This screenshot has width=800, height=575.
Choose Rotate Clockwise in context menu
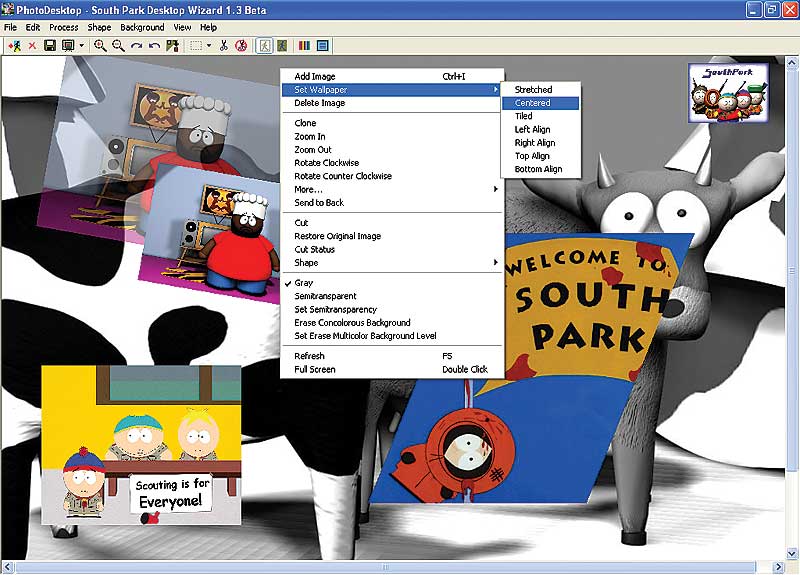392,163
